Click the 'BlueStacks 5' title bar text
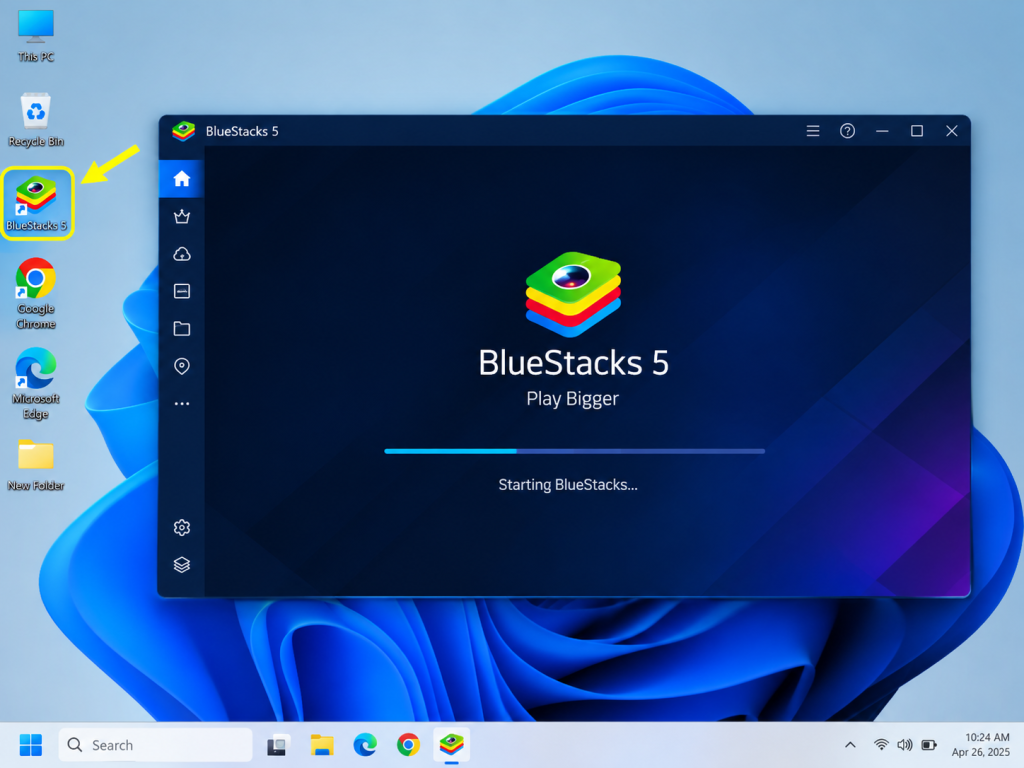 click(x=242, y=131)
